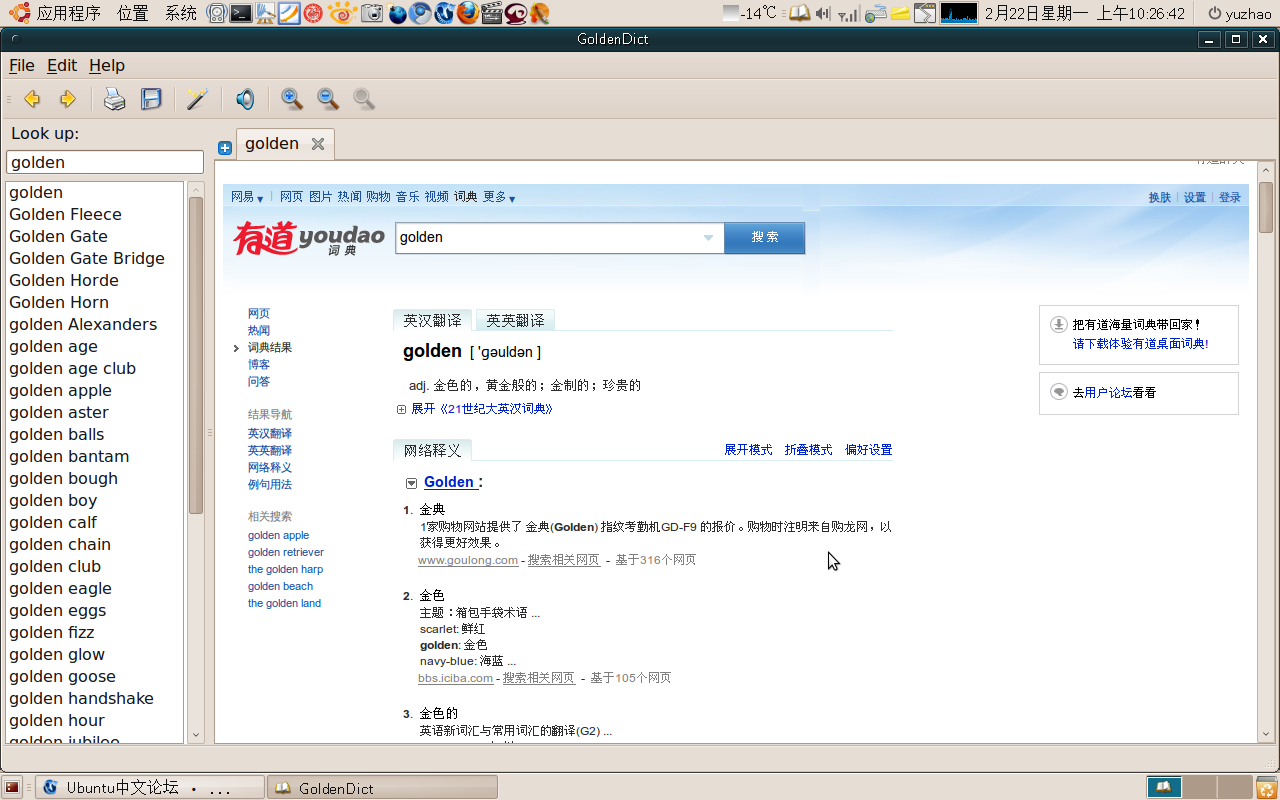
Task: Open the 偏好设置 link
Action: 868,450
